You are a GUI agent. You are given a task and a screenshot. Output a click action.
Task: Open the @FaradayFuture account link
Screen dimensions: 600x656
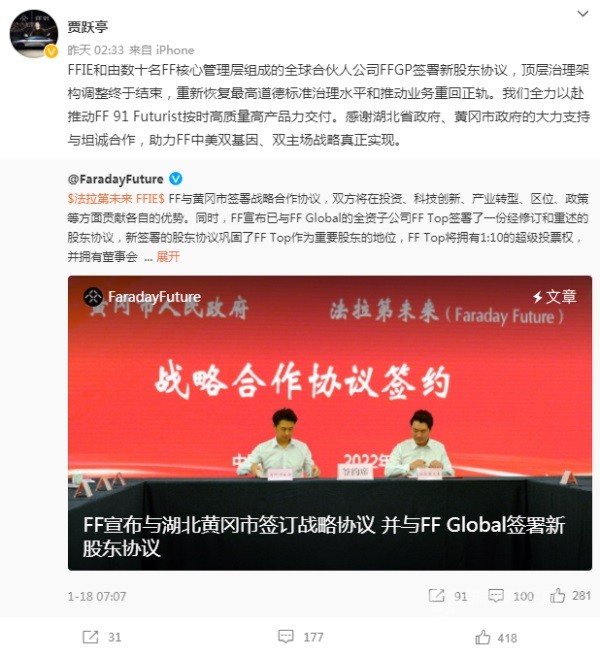click(x=115, y=179)
